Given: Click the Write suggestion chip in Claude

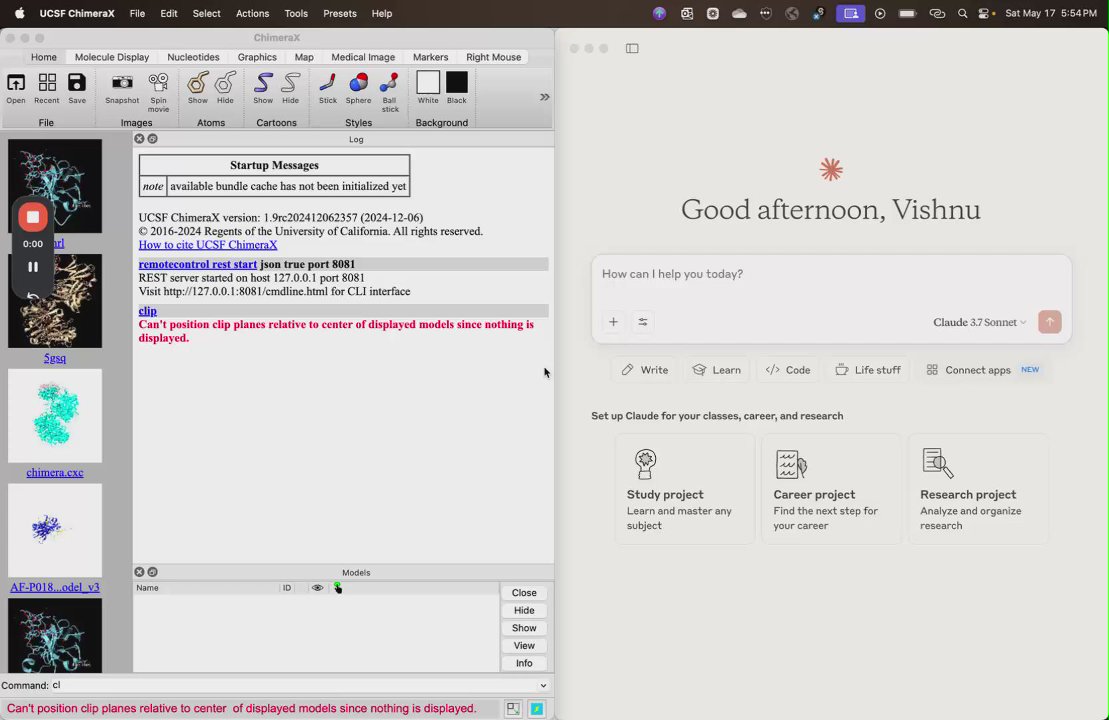Looking at the screenshot, I should click(644, 370).
